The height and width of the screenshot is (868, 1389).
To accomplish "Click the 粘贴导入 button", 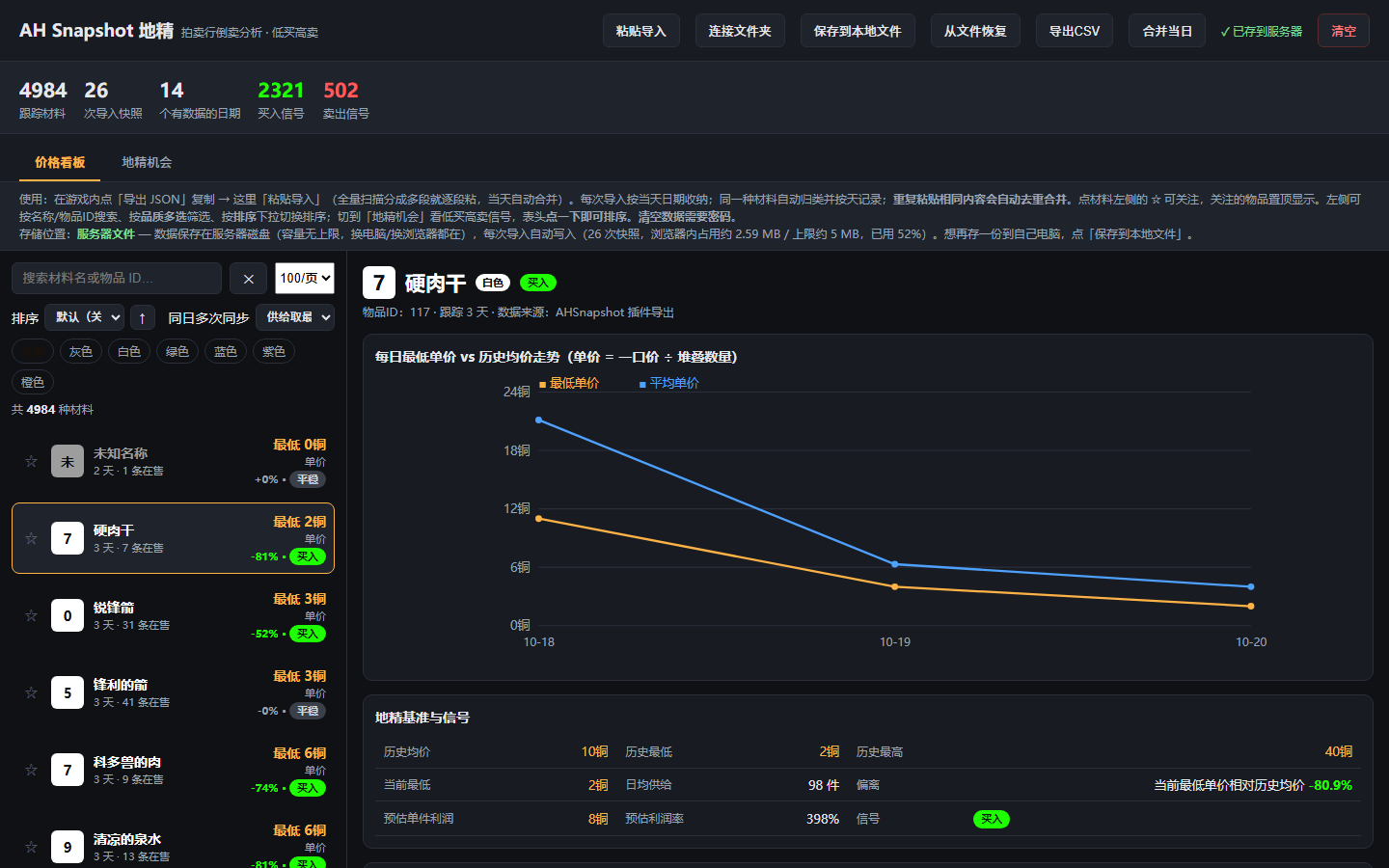I will (641, 31).
